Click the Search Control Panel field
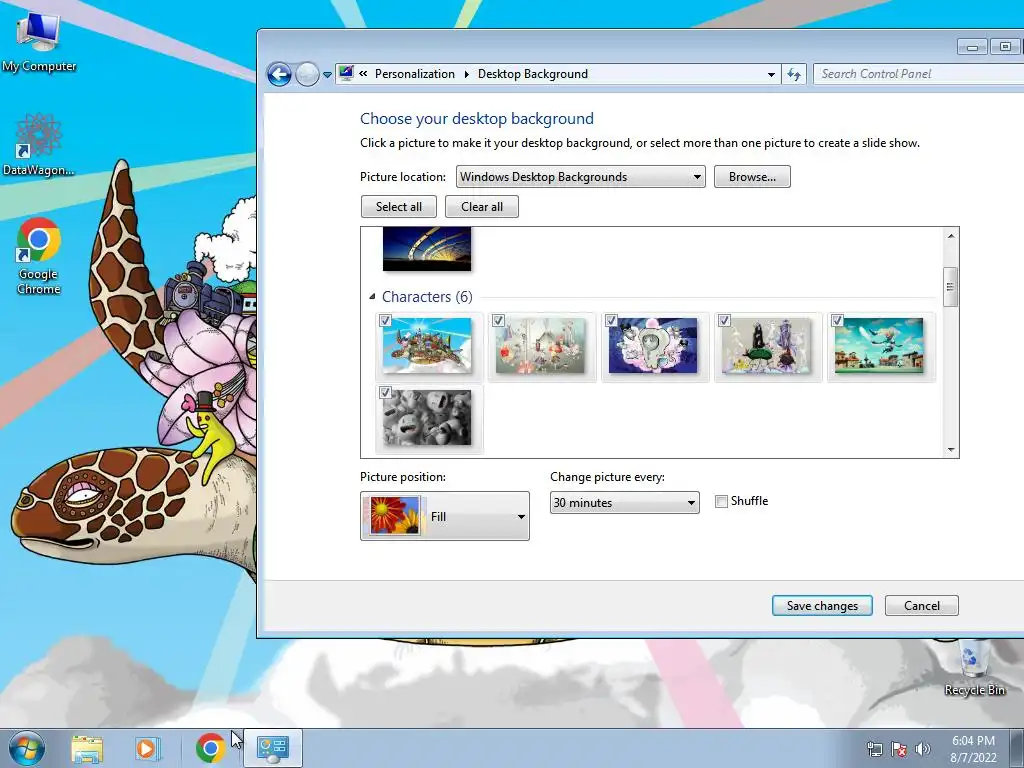 [918, 74]
